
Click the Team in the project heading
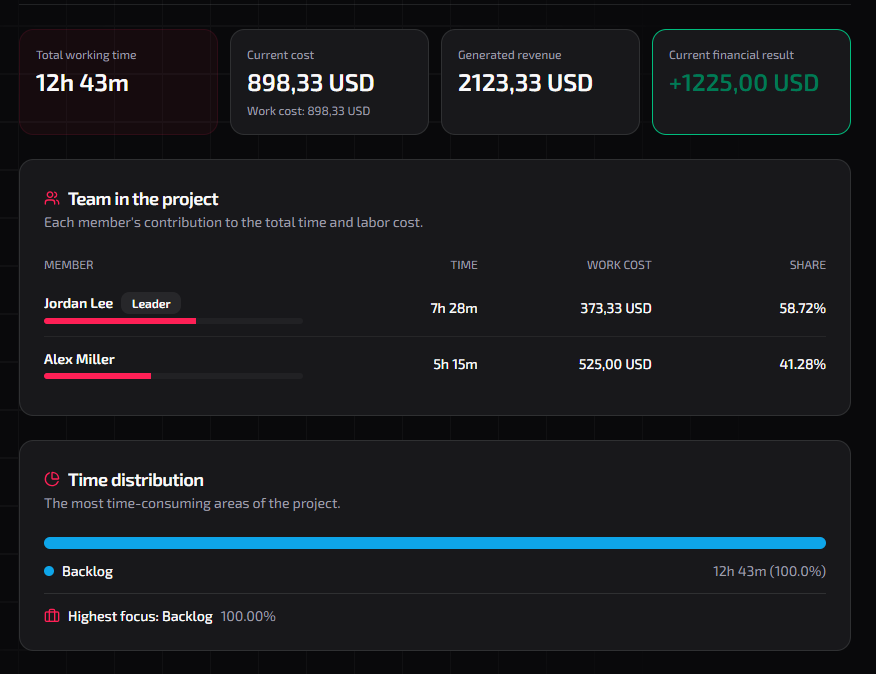tap(143, 199)
